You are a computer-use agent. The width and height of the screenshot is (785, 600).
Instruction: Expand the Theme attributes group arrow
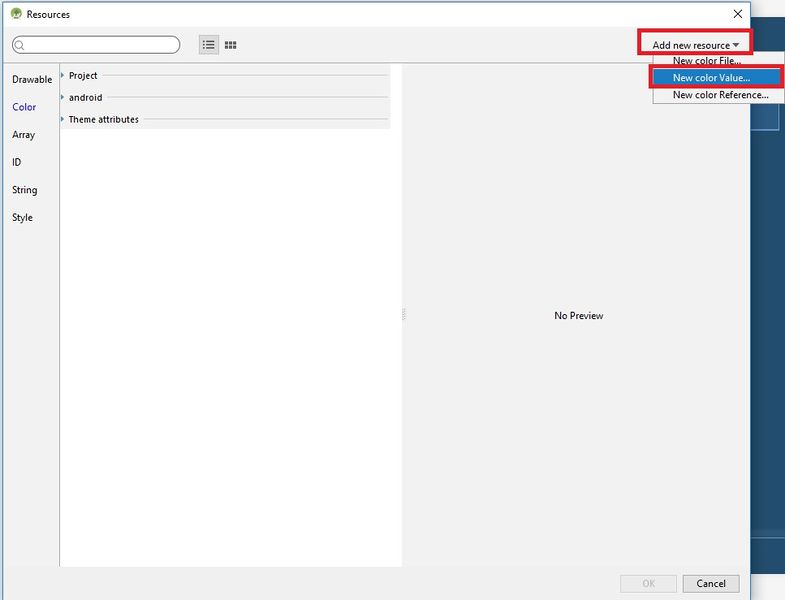tap(63, 119)
